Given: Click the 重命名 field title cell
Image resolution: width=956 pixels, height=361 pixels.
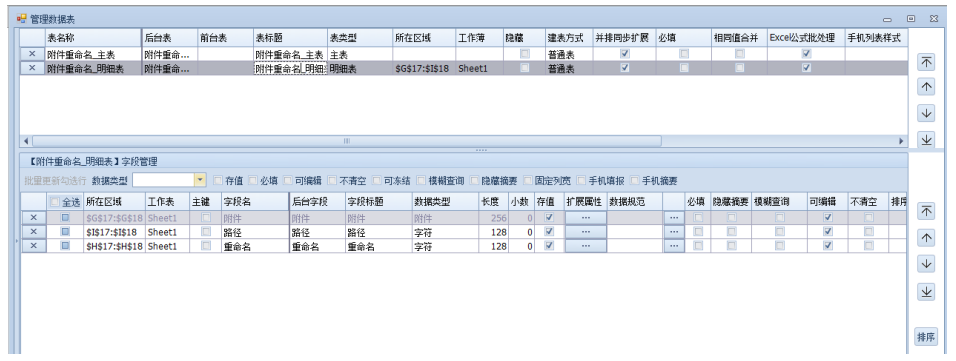Looking at the screenshot, I should (x=379, y=245).
